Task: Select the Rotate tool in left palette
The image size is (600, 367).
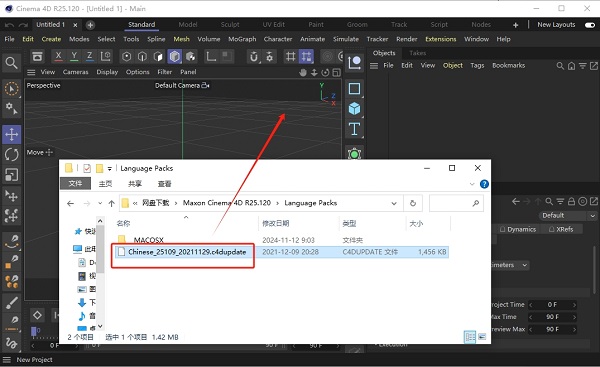Action: coord(11,155)
